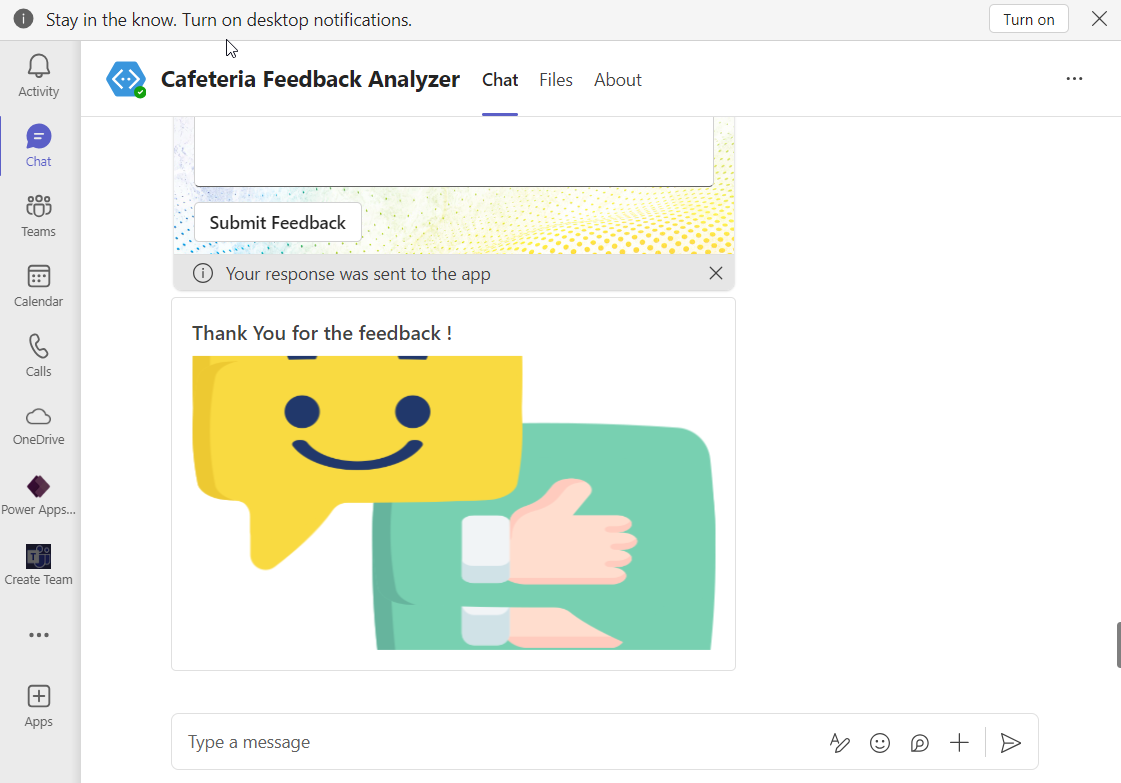Switch to the Files tab
The image size is (1121, 783).
click(x=555, y=79)
